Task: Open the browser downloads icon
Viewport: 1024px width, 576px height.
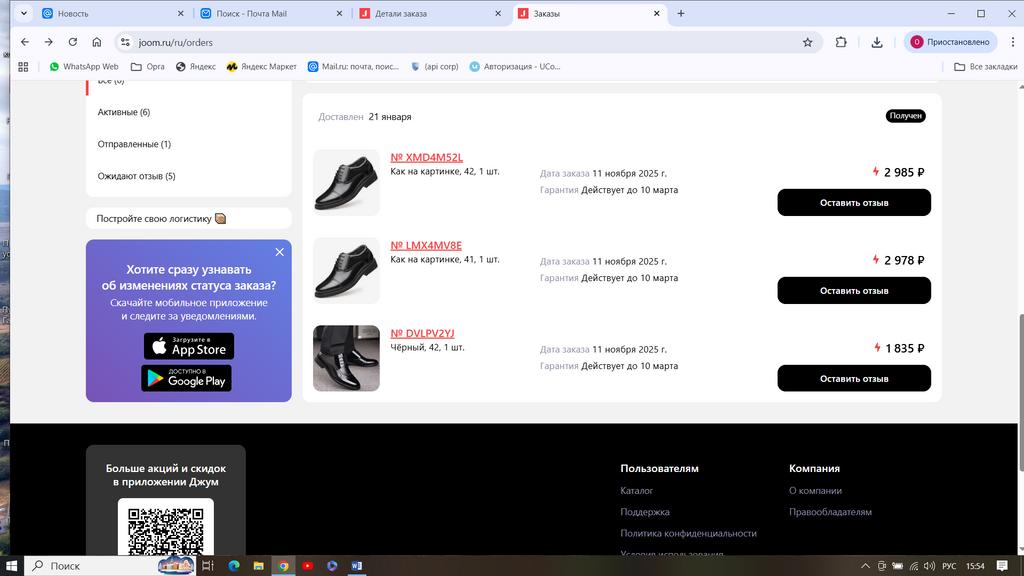Action: tap(877, 42)
